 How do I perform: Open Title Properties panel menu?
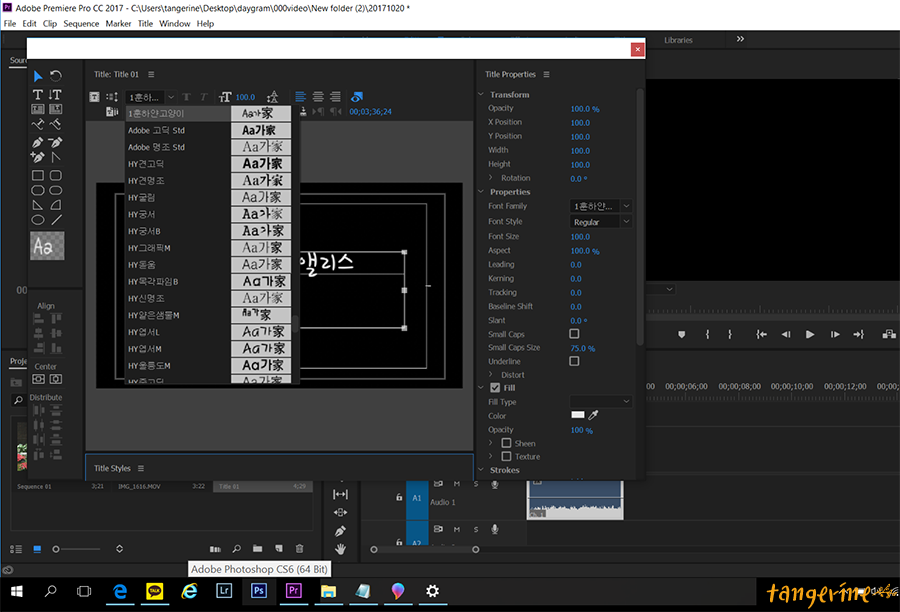pos(546,74)
